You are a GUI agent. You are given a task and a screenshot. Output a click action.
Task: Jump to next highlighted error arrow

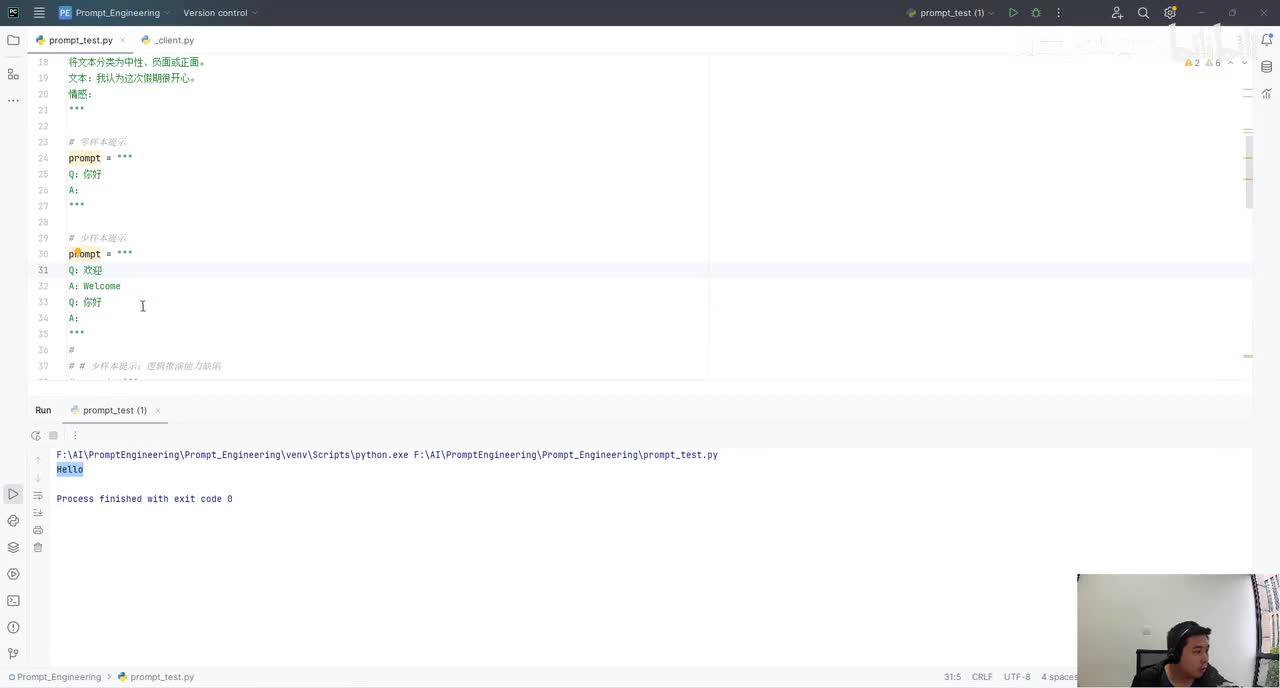pyautogui.click(x=1244, y=63)
